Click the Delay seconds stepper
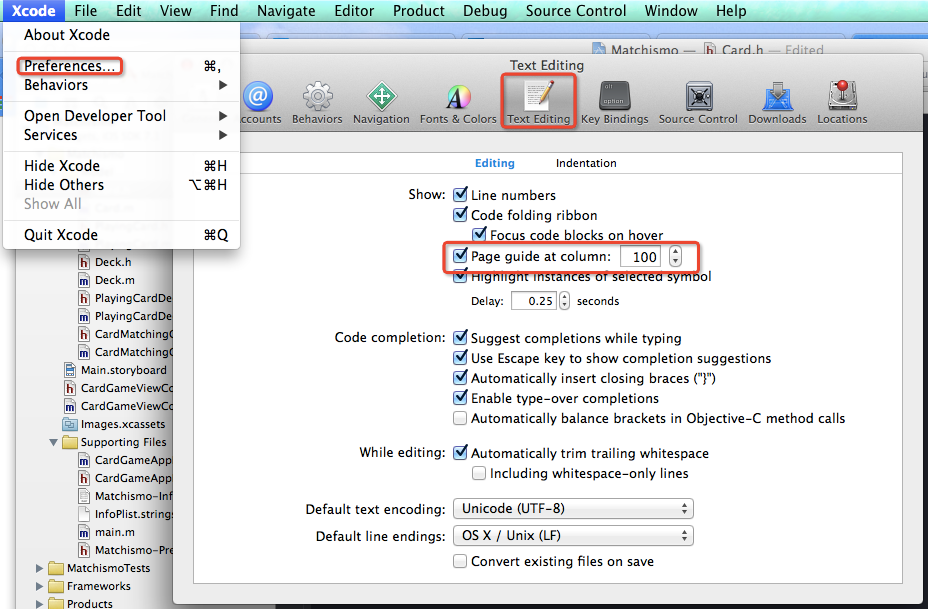The height and width of the screenshot is (609, 928). pyautogui.click(x=565, y=301)
